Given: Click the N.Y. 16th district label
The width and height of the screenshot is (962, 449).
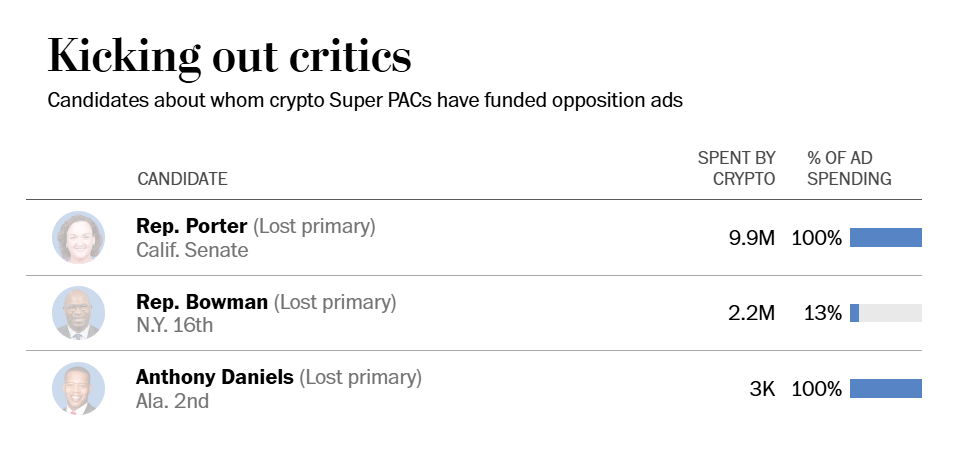Looking at the screenshot, I should click(x=175, y=325).
